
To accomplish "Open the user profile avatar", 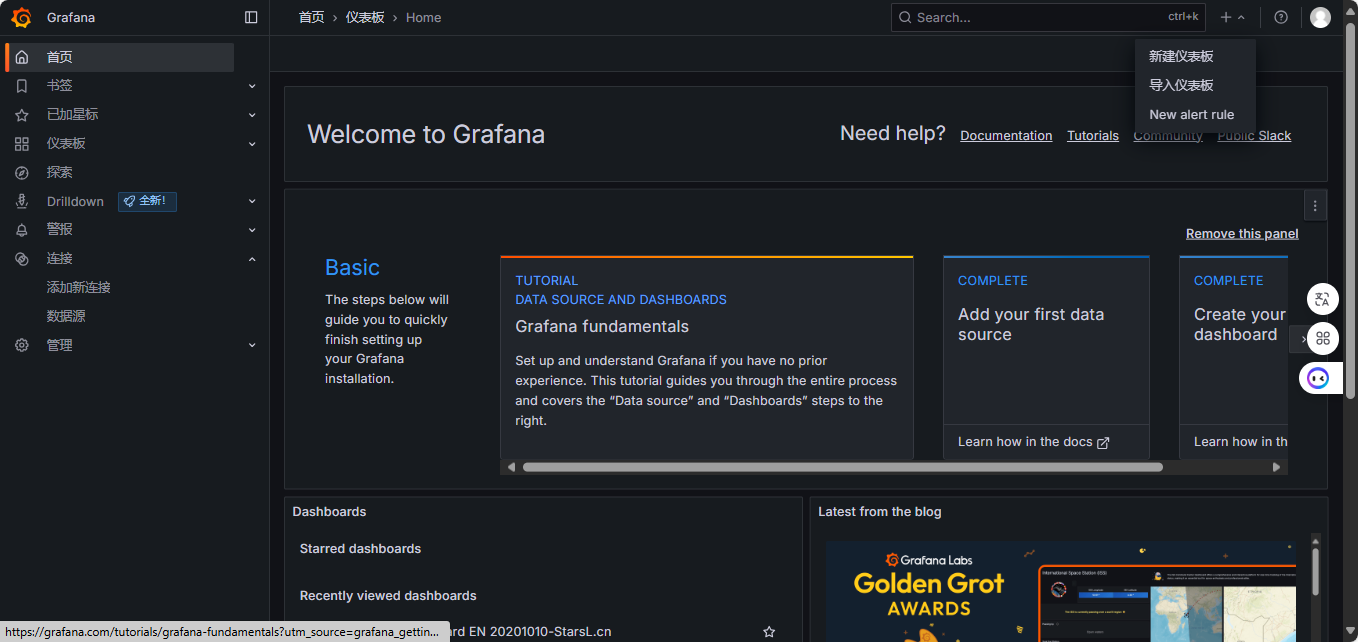I will pyautogui.click(x=1320, y=17).
